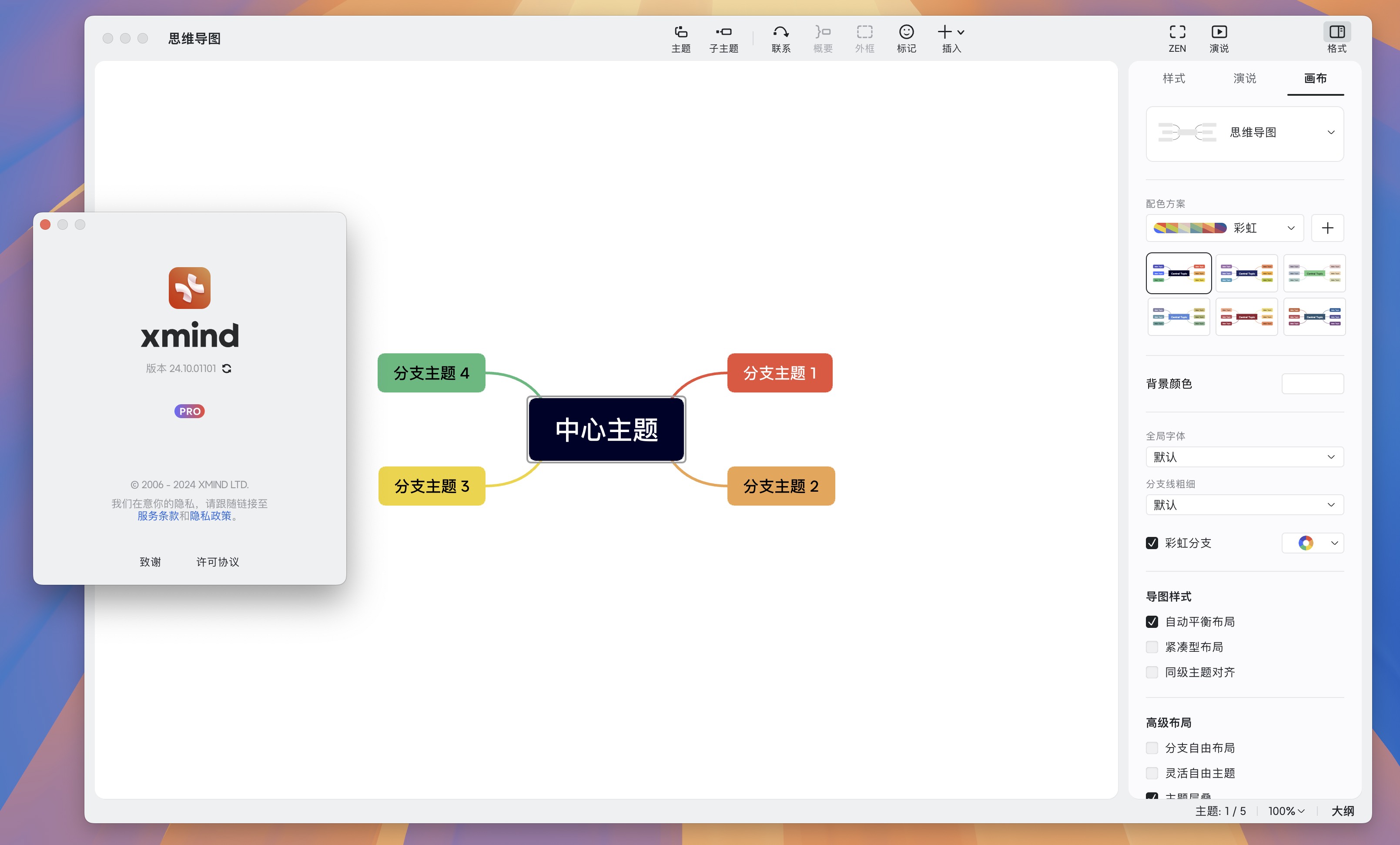This screenshot has height=845, width=1400.
Task: Select 中心主题 central topic
Action: tap(606, 429)
